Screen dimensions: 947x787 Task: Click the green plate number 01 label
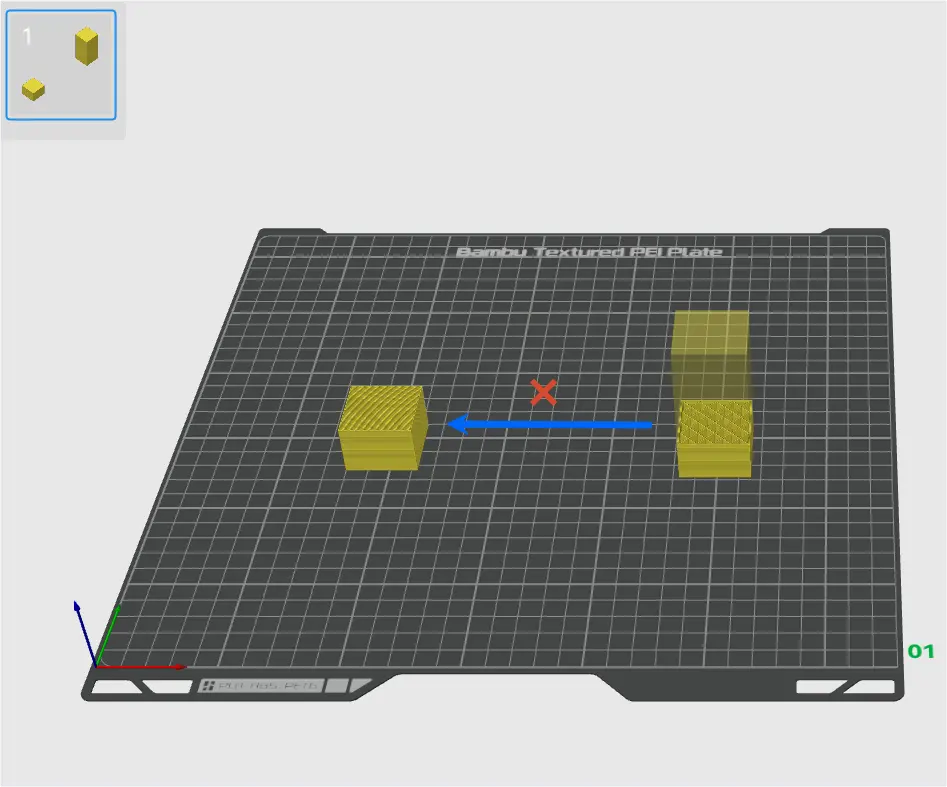tap(921, 651)
